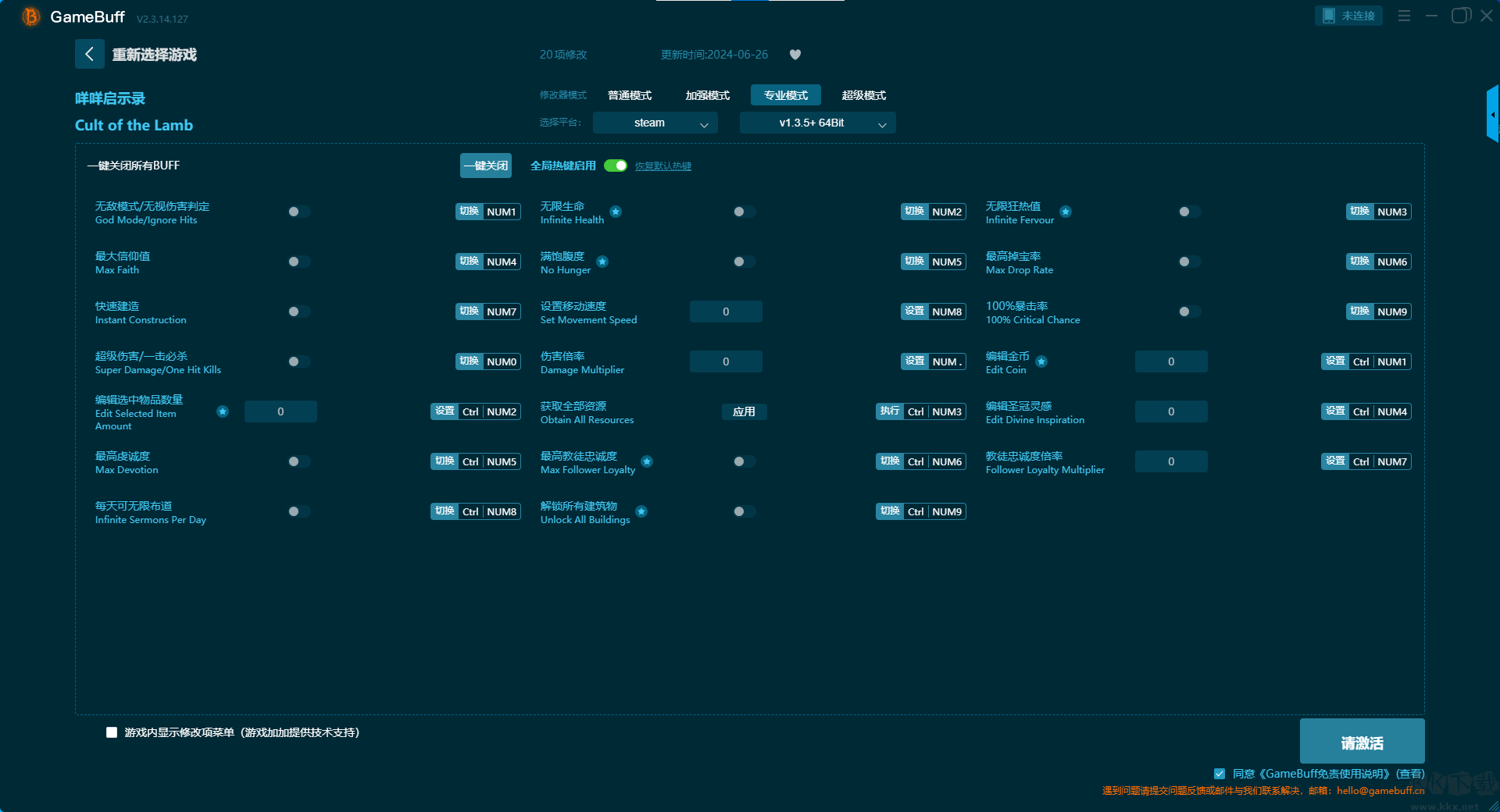Toggle Max Devotion switch

point(299,461)
